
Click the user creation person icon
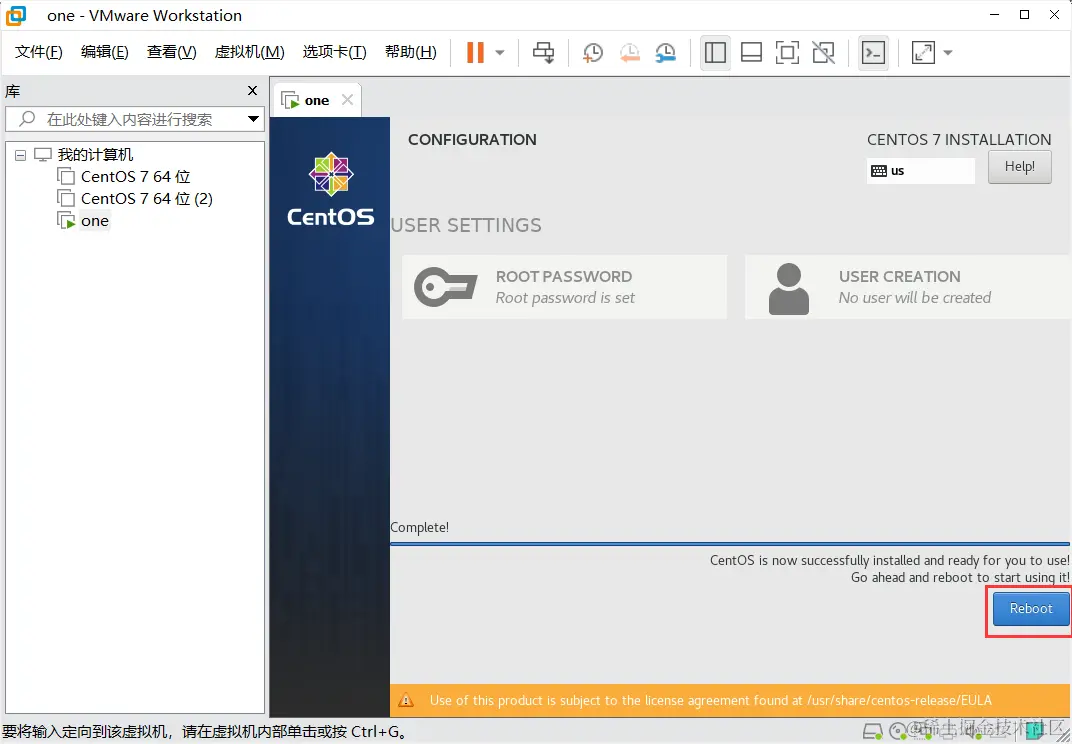788,289
